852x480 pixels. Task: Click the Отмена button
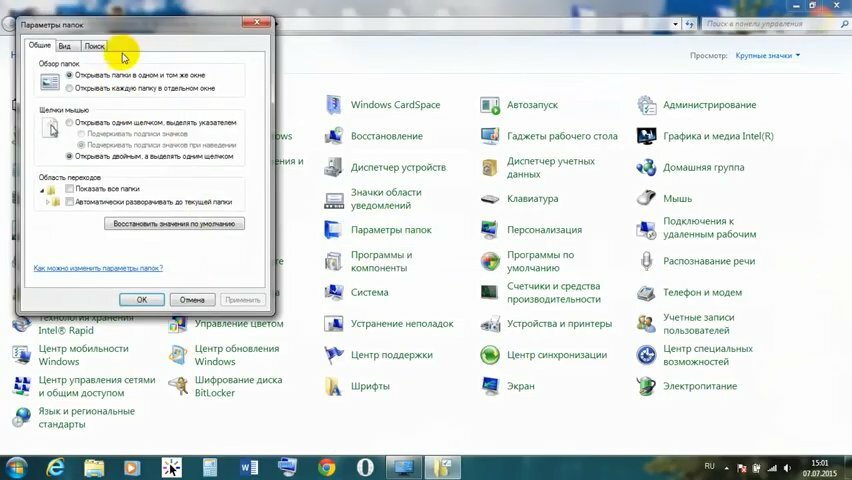tap(192, 300)
